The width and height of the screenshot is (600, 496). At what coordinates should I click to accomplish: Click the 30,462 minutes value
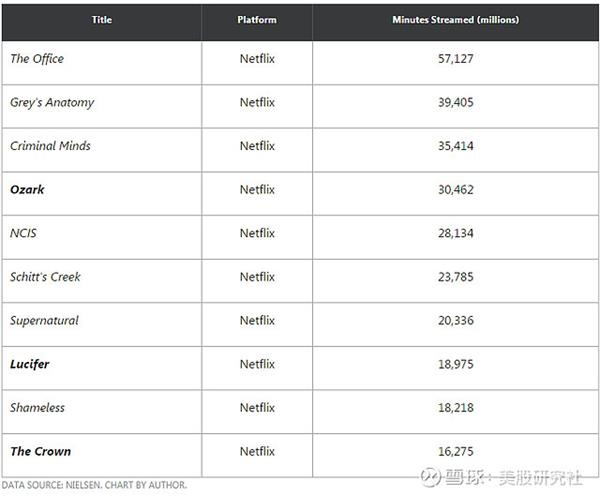coord(456,189)
